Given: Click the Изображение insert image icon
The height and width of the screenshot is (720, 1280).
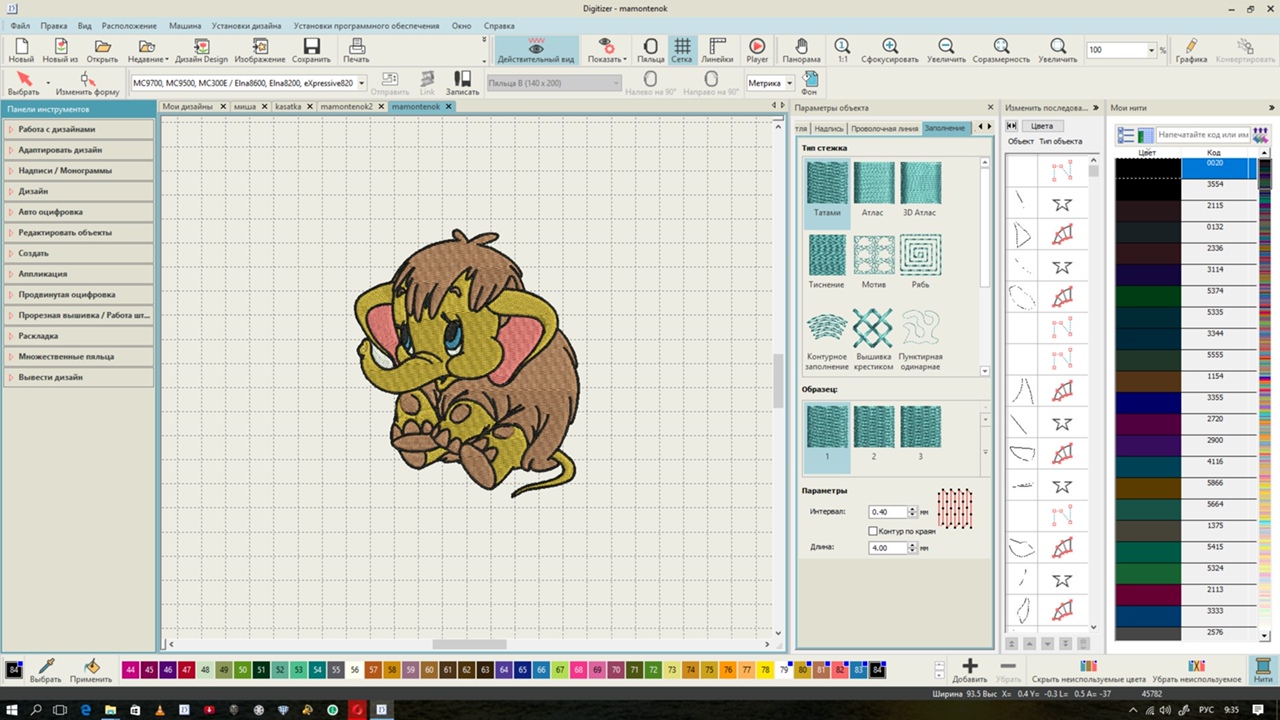Looking at the screenshot, I should (x=260, y=50).
